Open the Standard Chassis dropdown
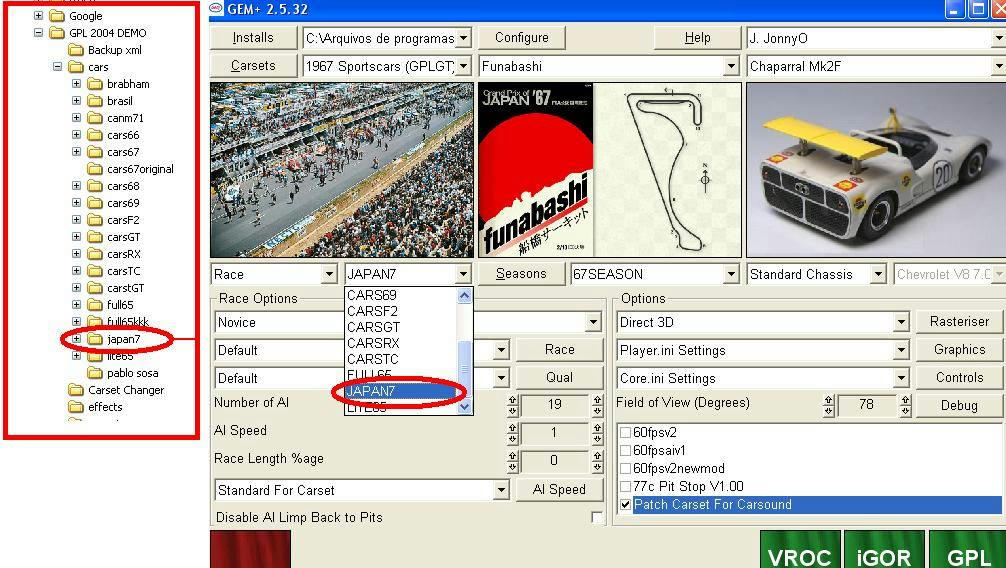 point(878,275)
